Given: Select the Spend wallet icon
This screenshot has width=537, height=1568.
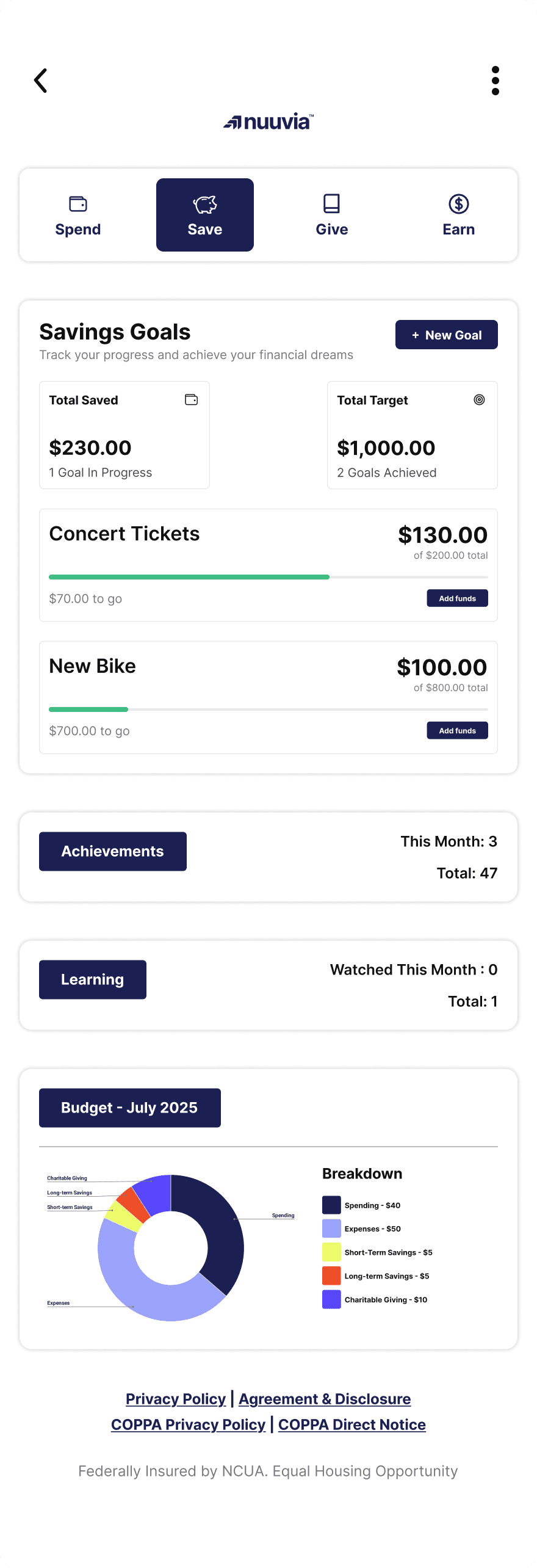Looking at the screenshot, I should click(78, 204).
